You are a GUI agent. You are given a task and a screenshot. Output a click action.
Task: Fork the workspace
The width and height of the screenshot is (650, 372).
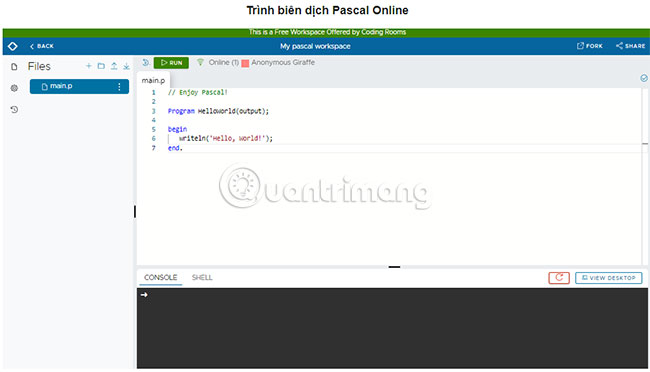point(589,46)
